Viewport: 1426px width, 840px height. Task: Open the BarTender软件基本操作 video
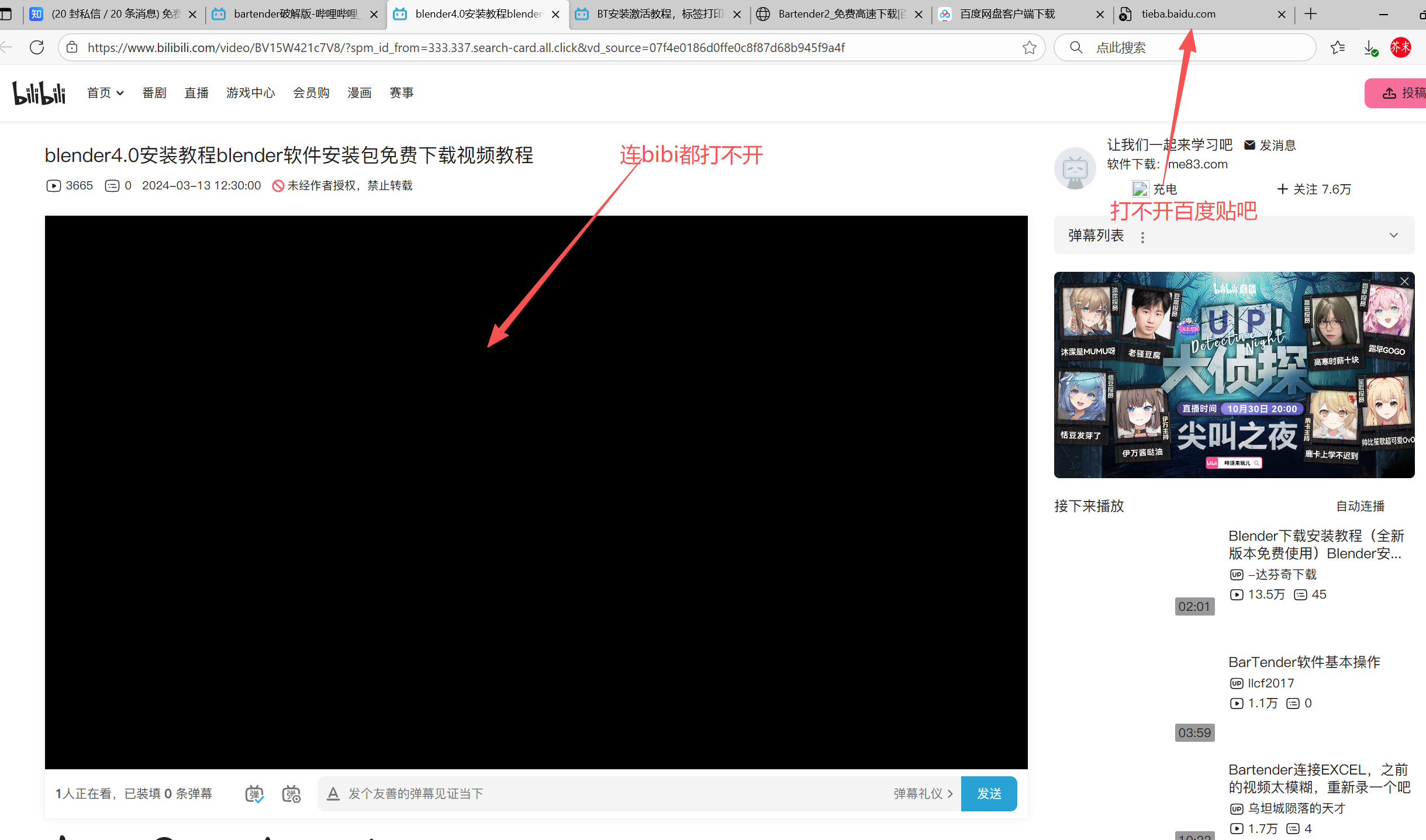tap(1304, 662)
